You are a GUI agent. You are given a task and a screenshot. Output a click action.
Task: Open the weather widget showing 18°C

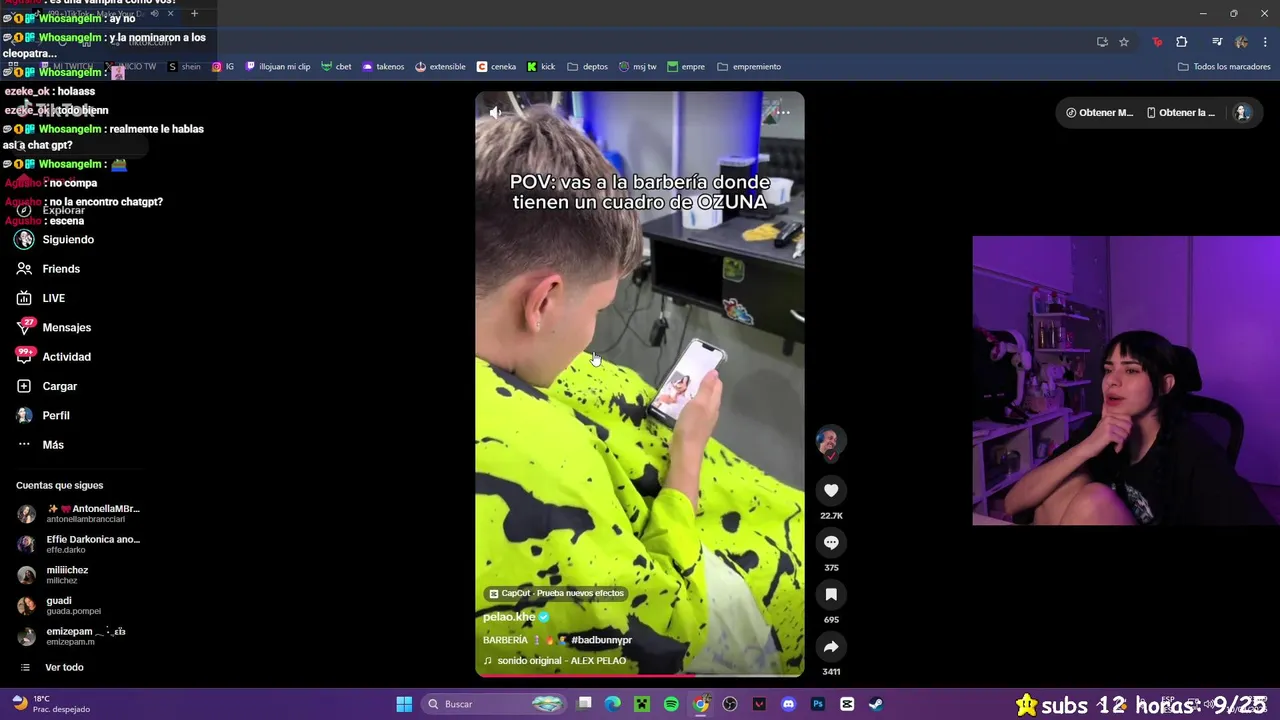(50, 704)
